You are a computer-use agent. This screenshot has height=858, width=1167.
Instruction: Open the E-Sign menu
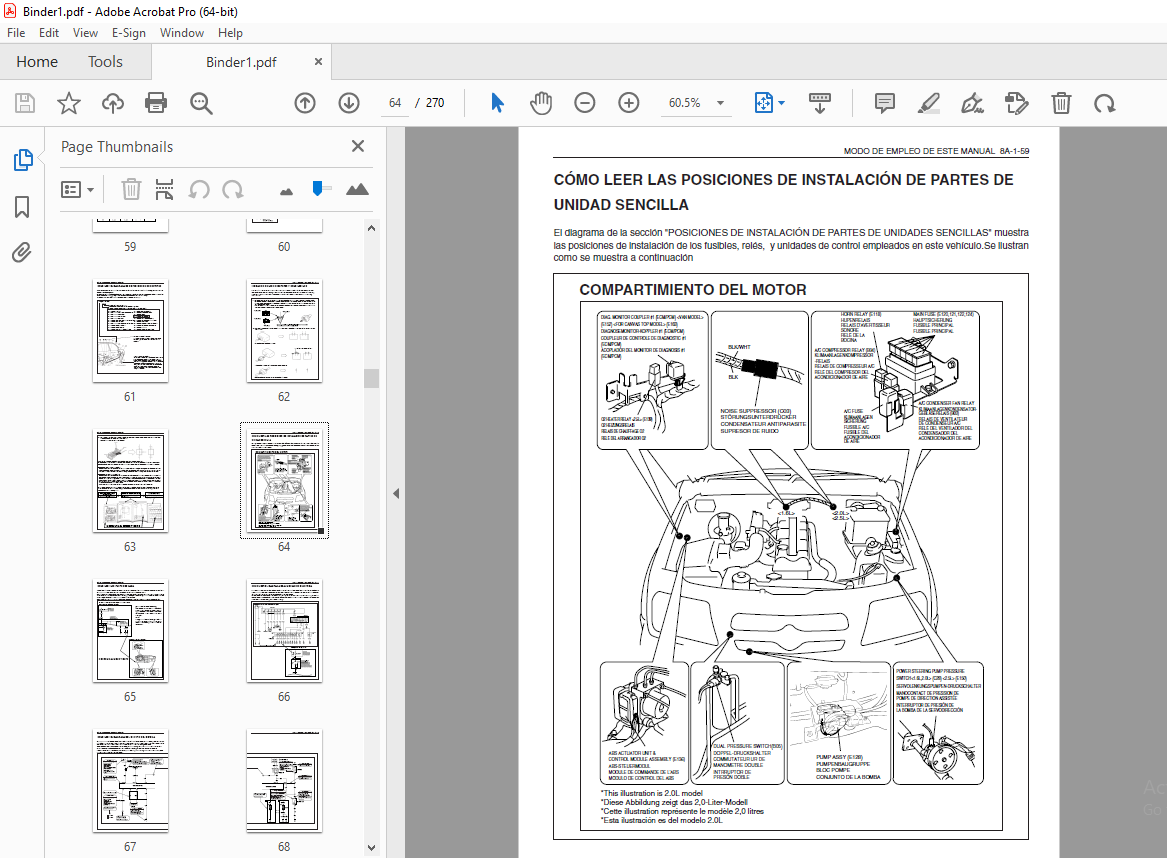(x=129, y=33)
